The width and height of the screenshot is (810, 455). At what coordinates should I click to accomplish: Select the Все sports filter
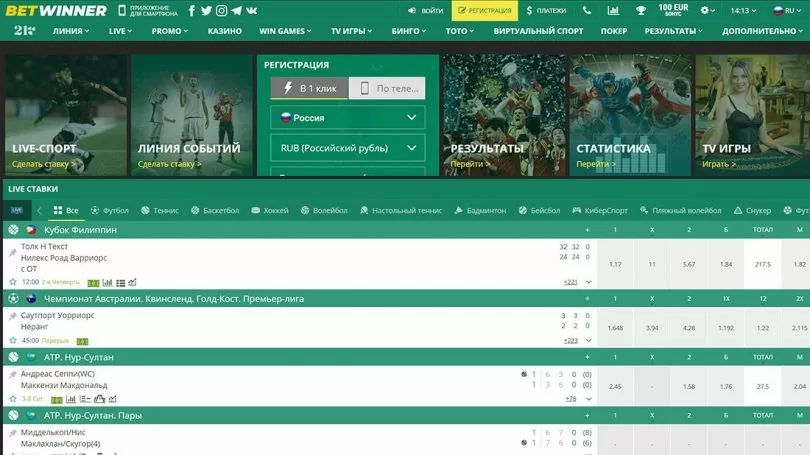[x=66, y=210]
